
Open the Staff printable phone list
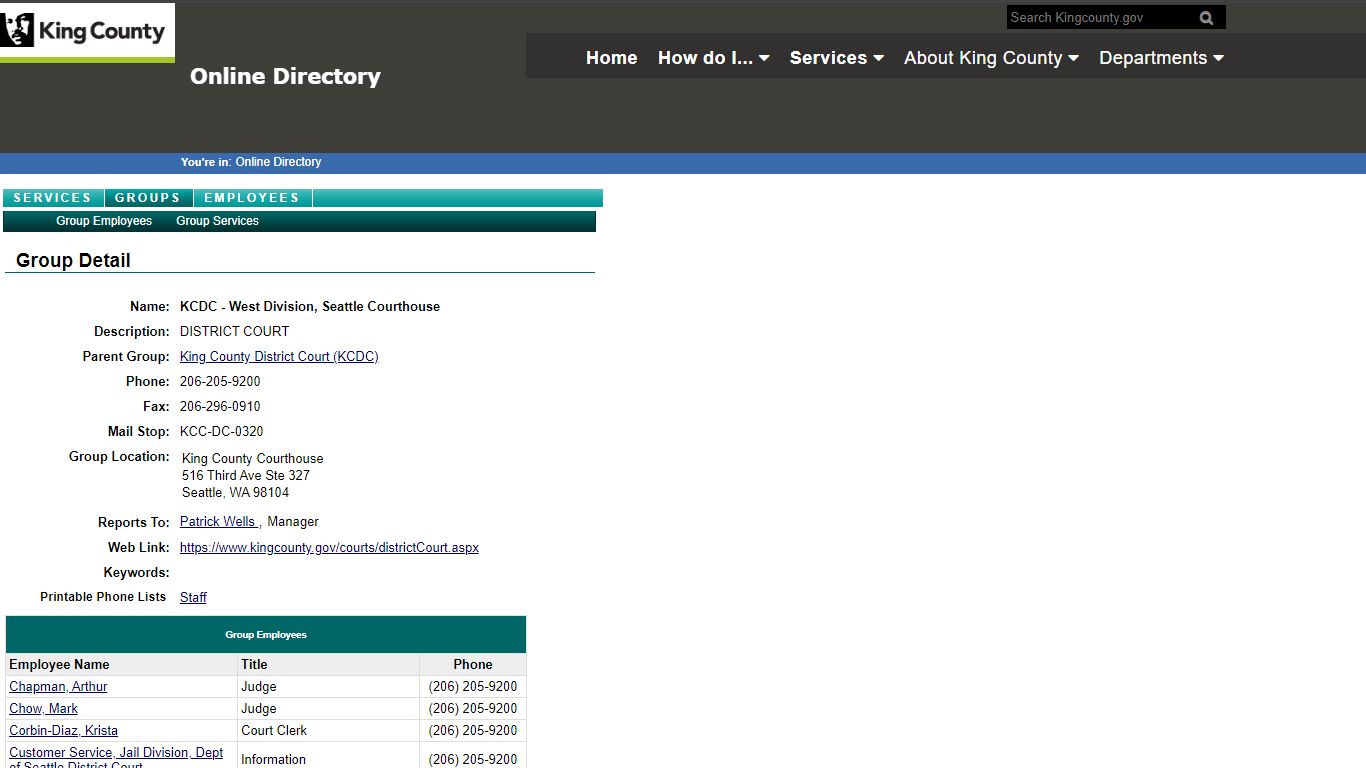point(193,598)
